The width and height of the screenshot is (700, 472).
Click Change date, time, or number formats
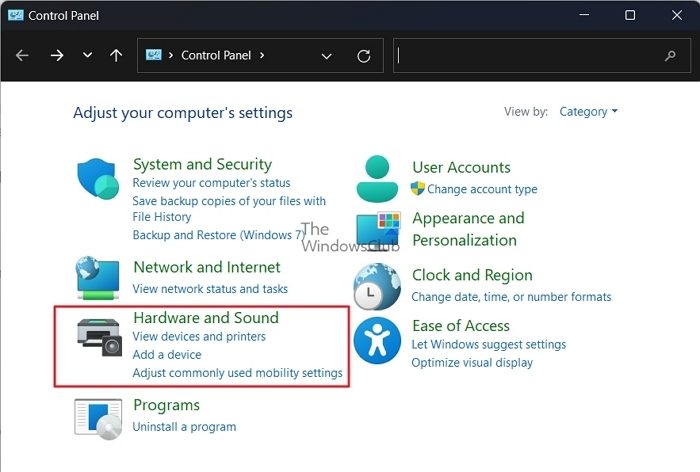511,297
